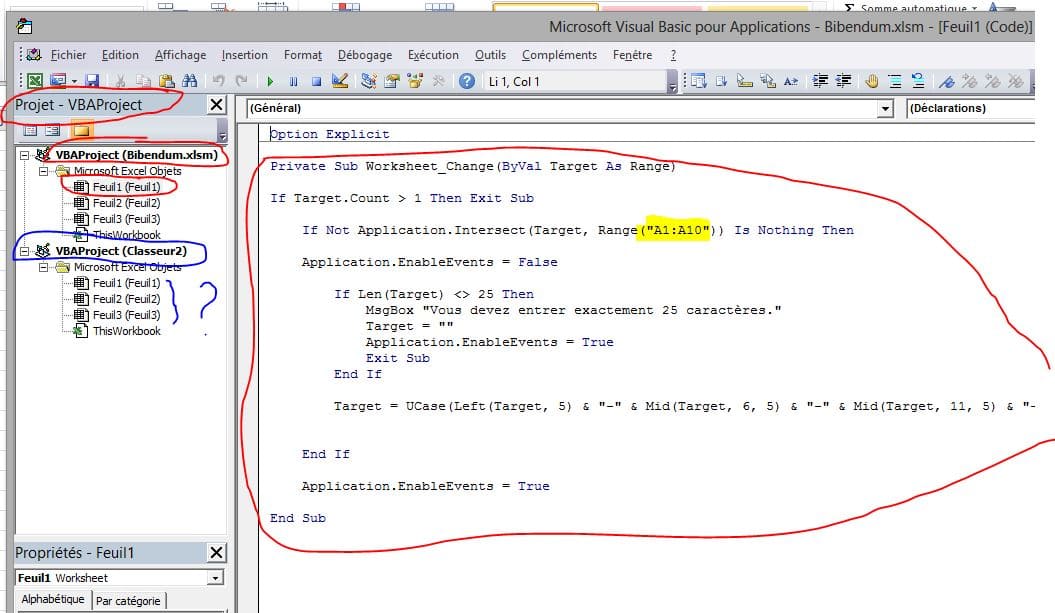Open the Affichage menu

180,55
